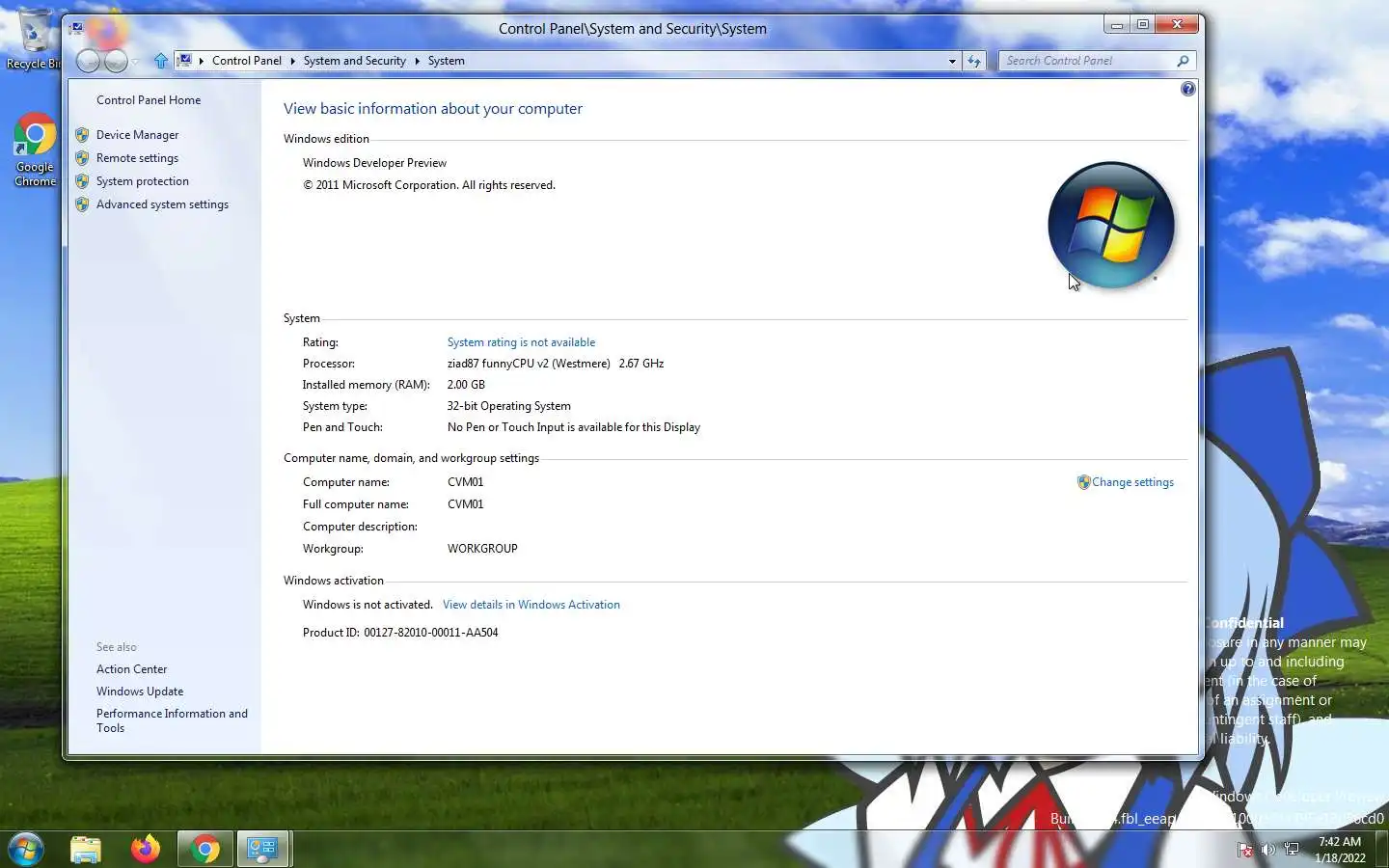Click the Forward navigation button
This screenshot has width=1389, height=868.
[x=116, y=61]
